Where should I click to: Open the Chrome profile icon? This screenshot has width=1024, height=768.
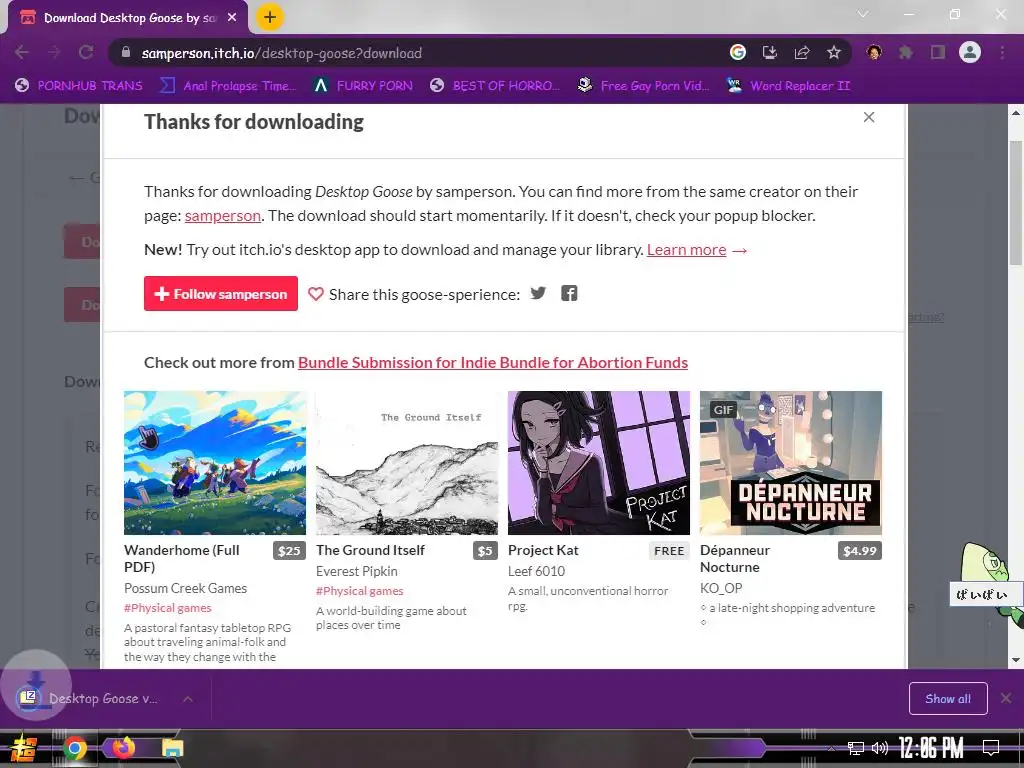(x=970, y=52)
